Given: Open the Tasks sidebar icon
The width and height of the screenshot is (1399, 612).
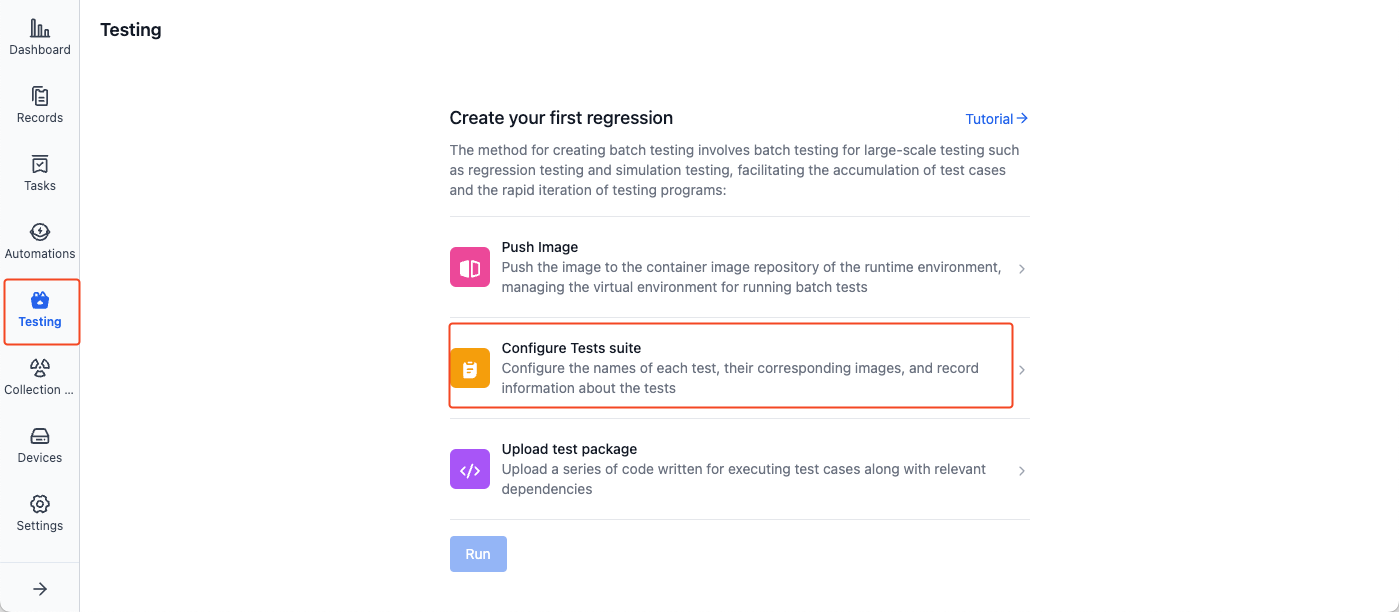Looking at the screenshot, I should [40, 165].
